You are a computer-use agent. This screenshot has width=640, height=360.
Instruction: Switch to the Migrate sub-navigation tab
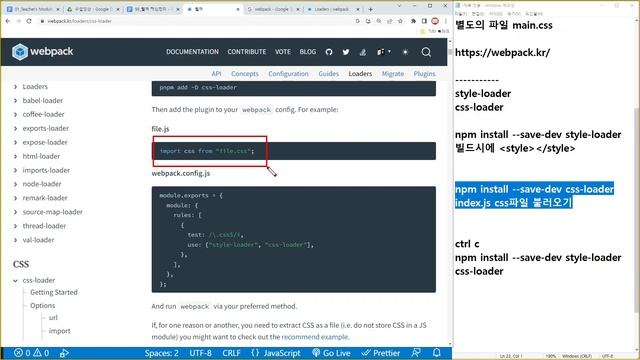(x=393, y=73)
